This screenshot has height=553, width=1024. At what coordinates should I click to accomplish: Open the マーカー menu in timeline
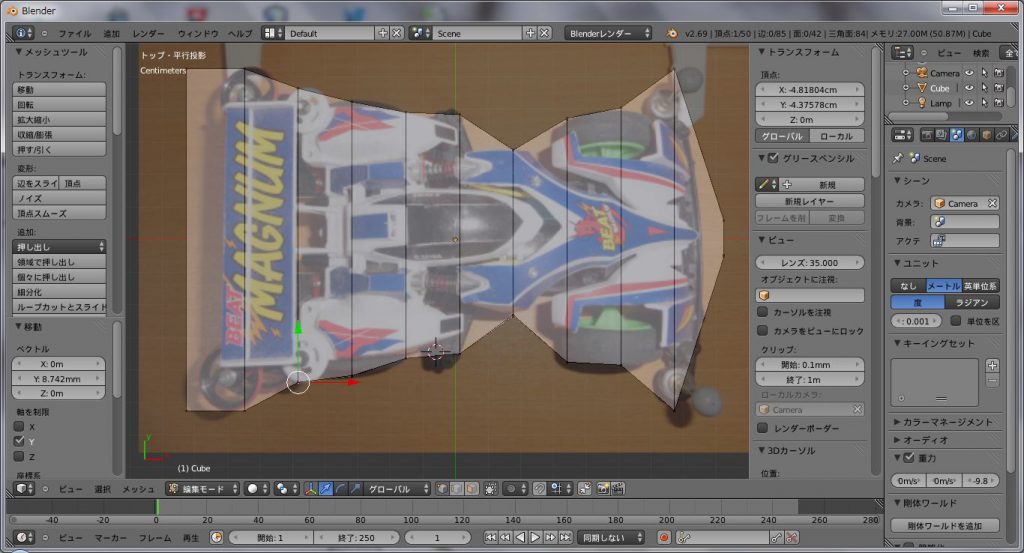pos(110,538)
